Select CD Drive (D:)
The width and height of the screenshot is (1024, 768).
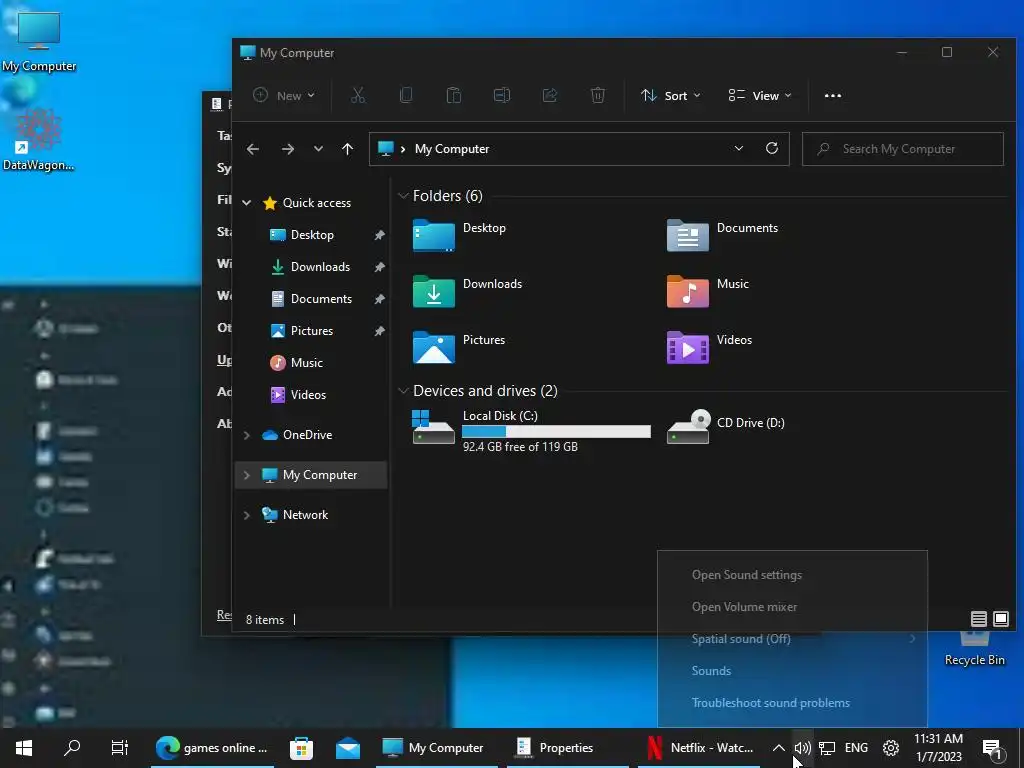[726, 427]
